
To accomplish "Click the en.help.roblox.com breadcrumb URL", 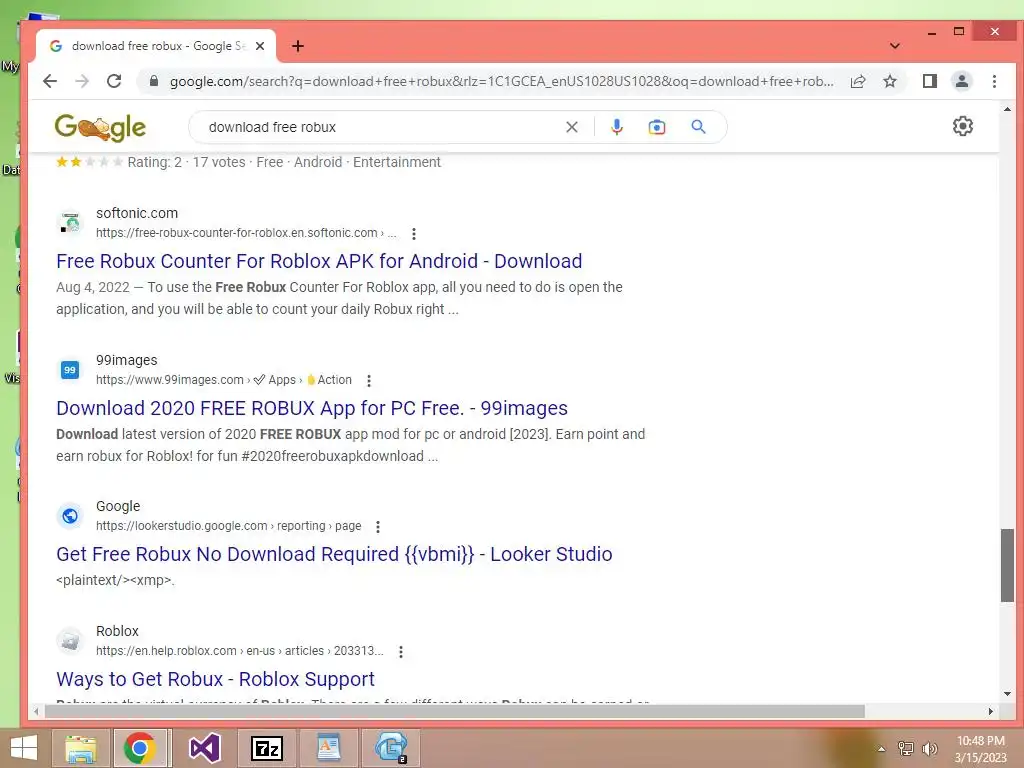I will pyautogui.click(x=240, y=651).
